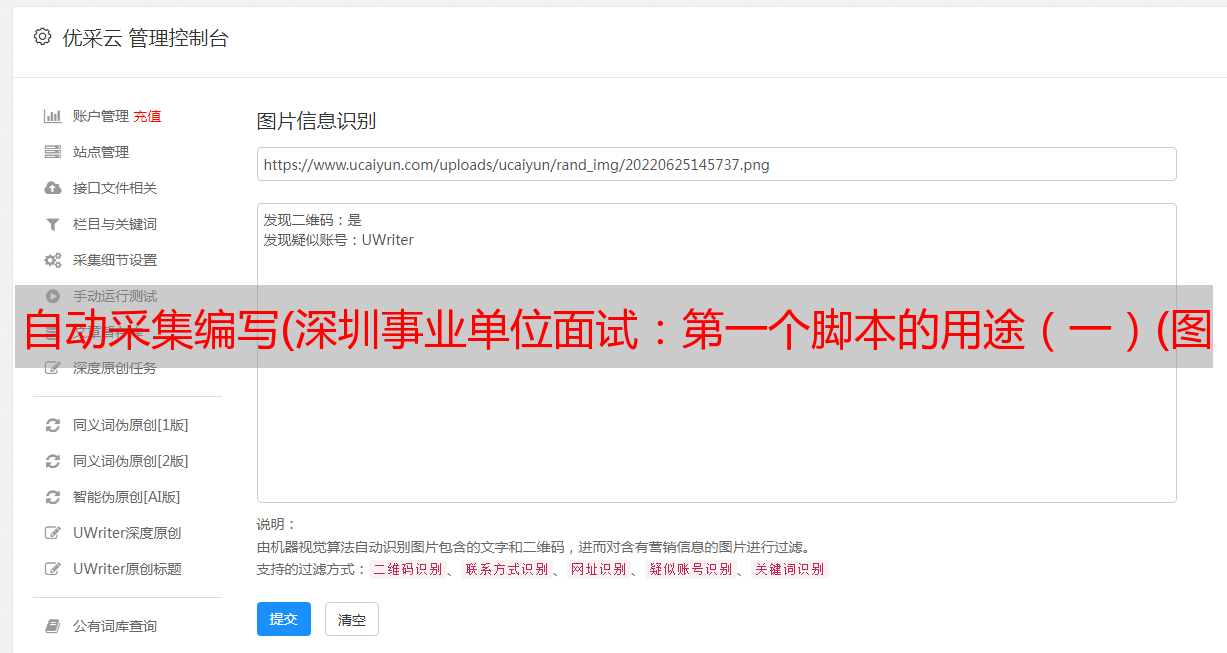
Task: Click the cloud upload icon for 接口文件相关
Action: coord(53,188)
